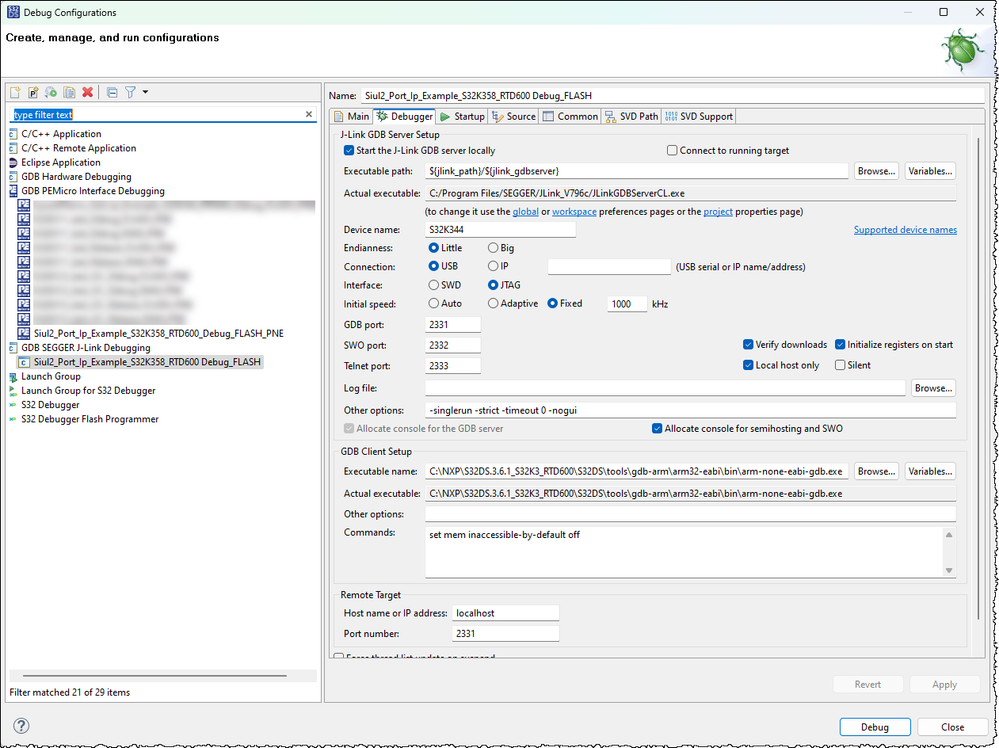
Task: Select Siul2_Port_Ip_Example_S32K358_RTD600_Debug_FLASH_PNE configuration
Action: (159, 333)
